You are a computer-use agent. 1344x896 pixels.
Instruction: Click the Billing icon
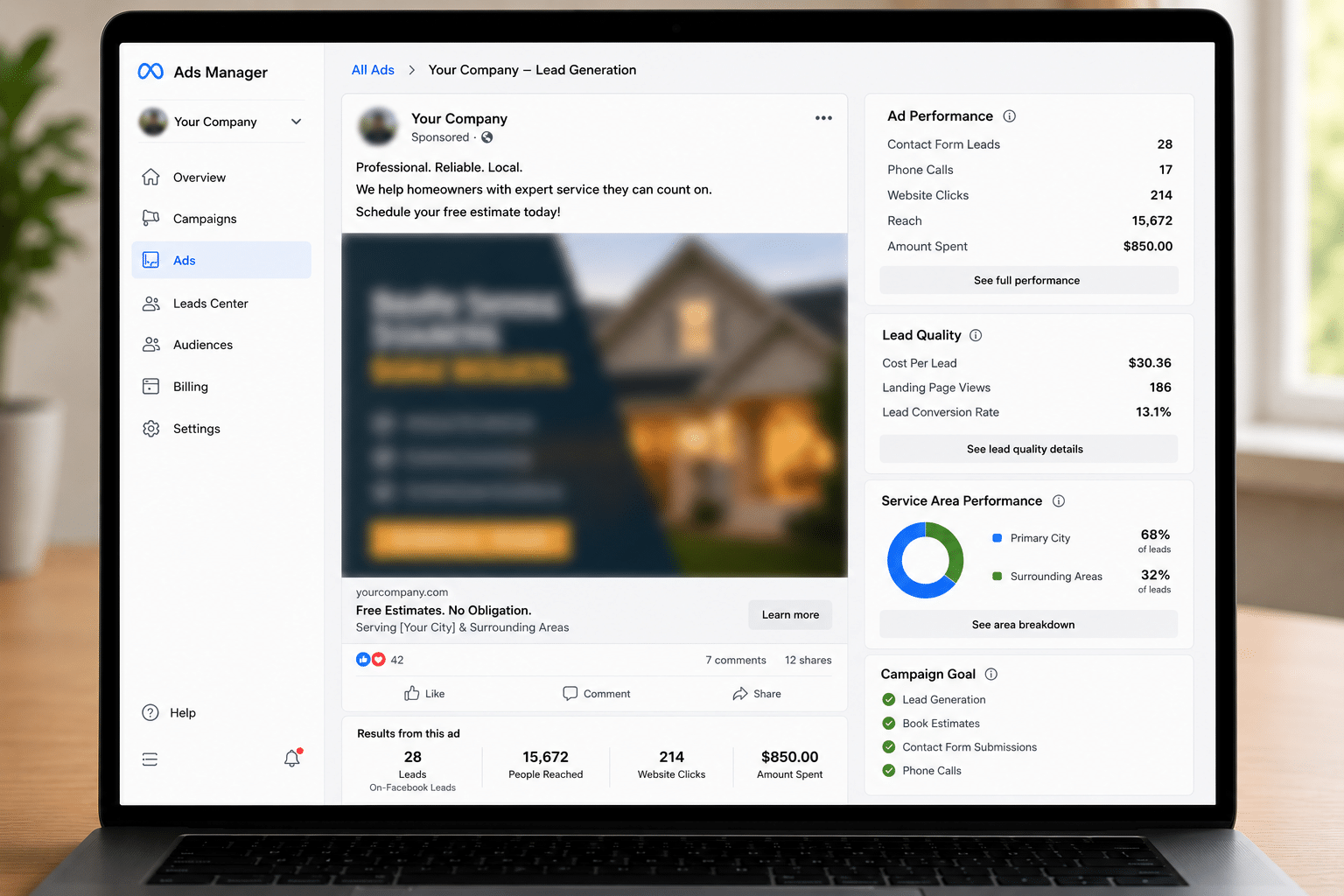pos(150,386)
